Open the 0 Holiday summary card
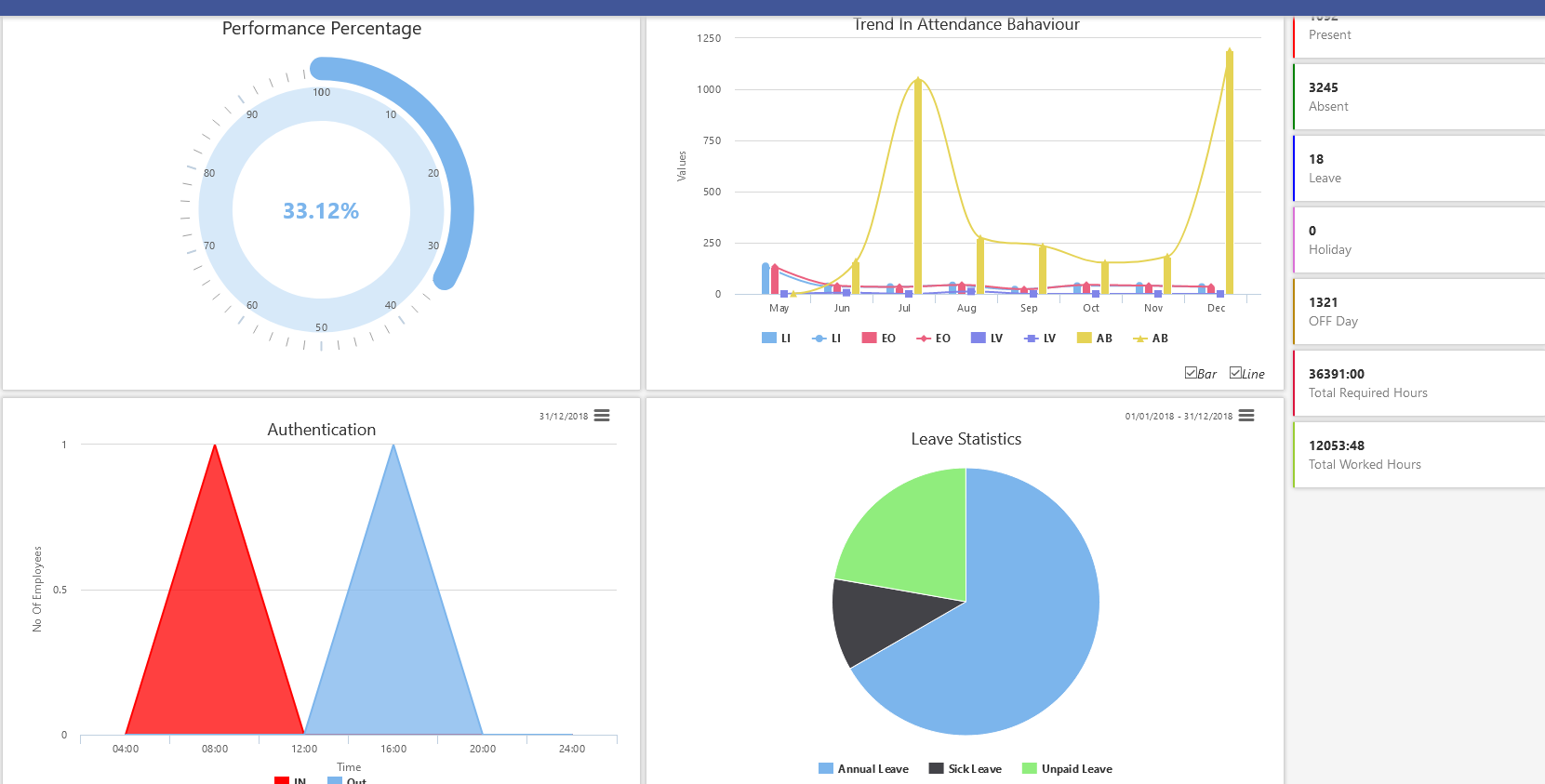The width and height of the screenshot is (1545, 784). point(1418,240)
